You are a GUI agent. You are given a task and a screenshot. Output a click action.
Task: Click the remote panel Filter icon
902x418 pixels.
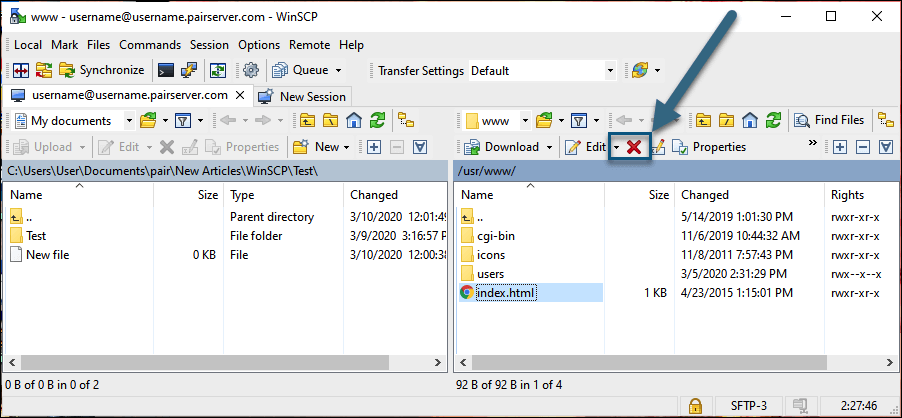(x=578, y=121)
